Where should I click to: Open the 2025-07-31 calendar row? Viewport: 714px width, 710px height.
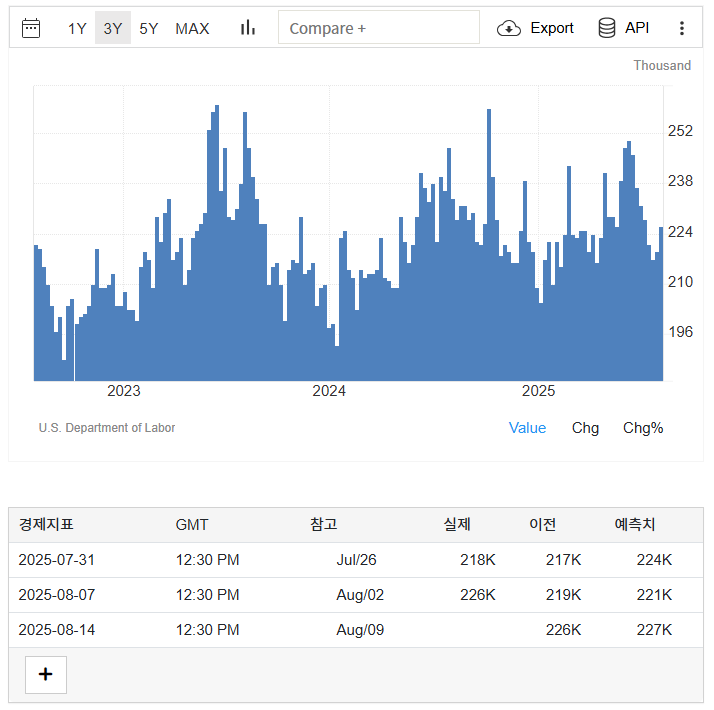(x=57, y=560)
